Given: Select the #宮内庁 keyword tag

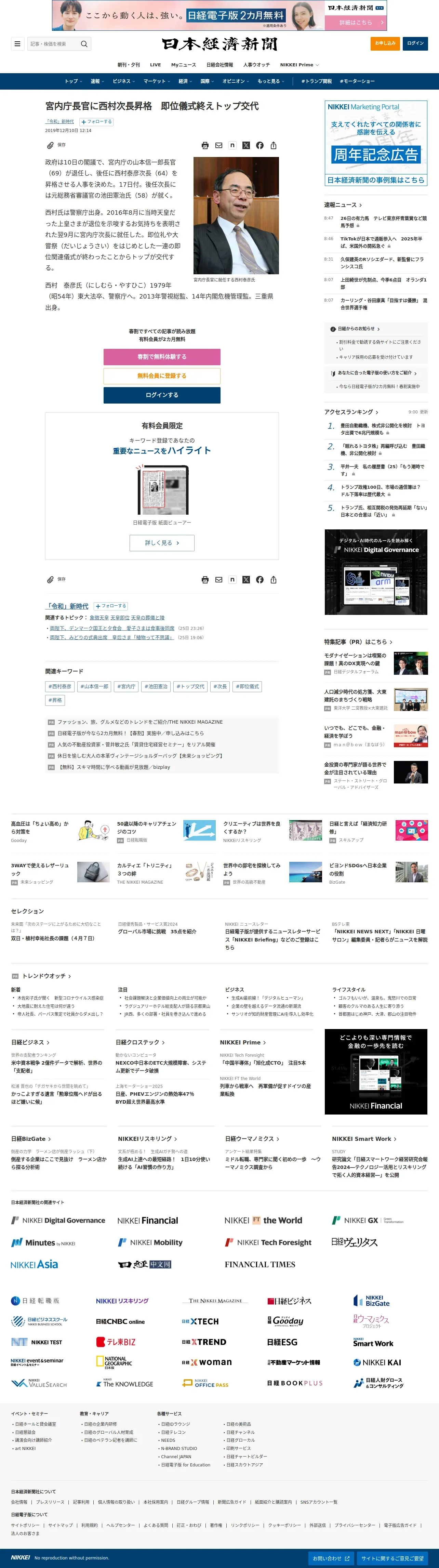Looking at the screenshot, I should (x=126, y=687).
